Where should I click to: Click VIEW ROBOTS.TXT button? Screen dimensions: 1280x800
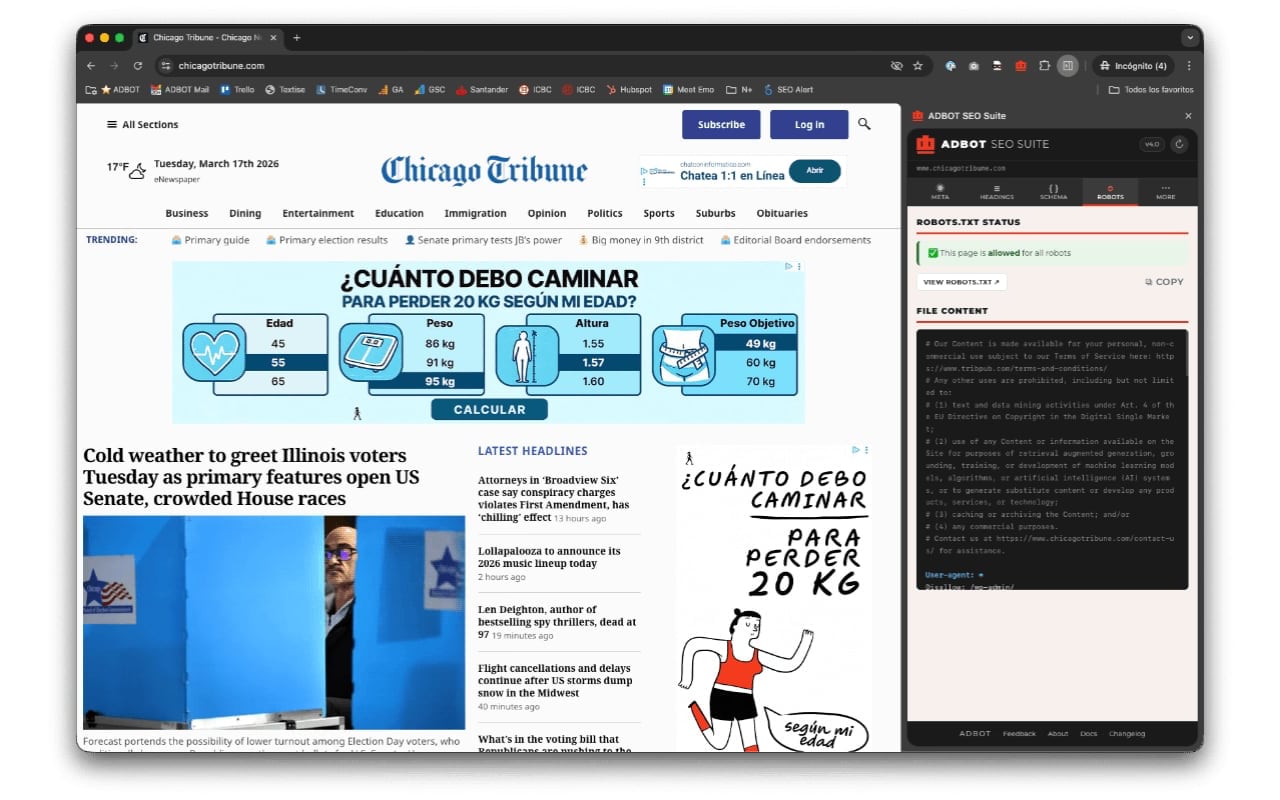(x=962, y=282)
